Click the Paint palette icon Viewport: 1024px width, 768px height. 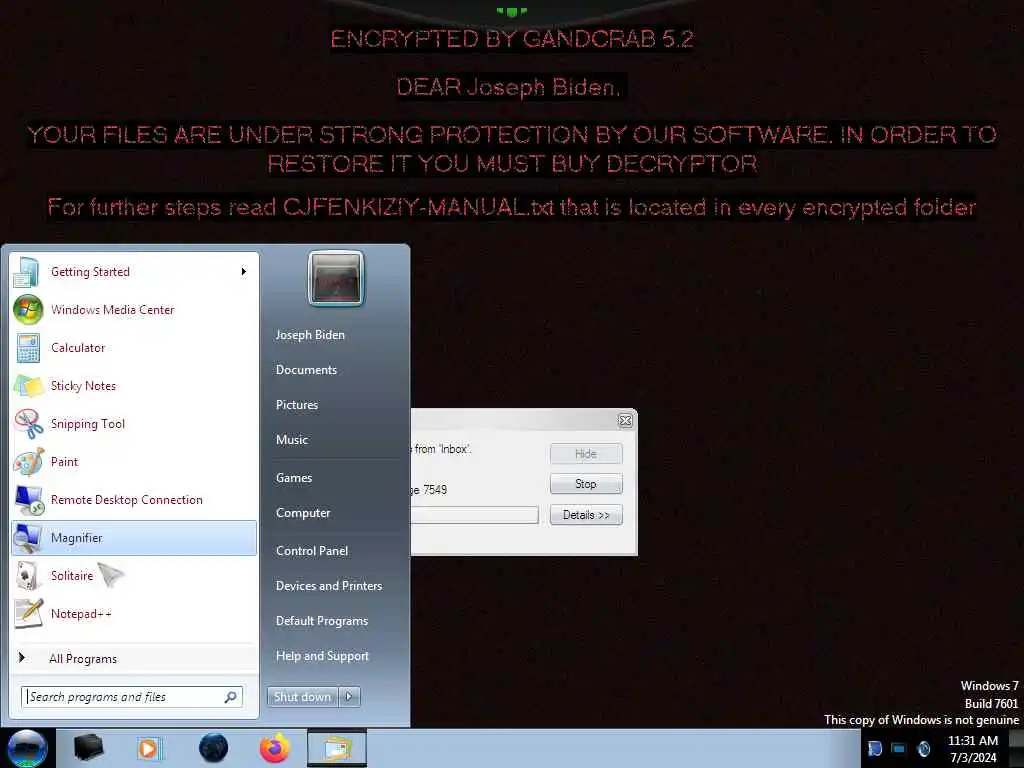(28, 462)
